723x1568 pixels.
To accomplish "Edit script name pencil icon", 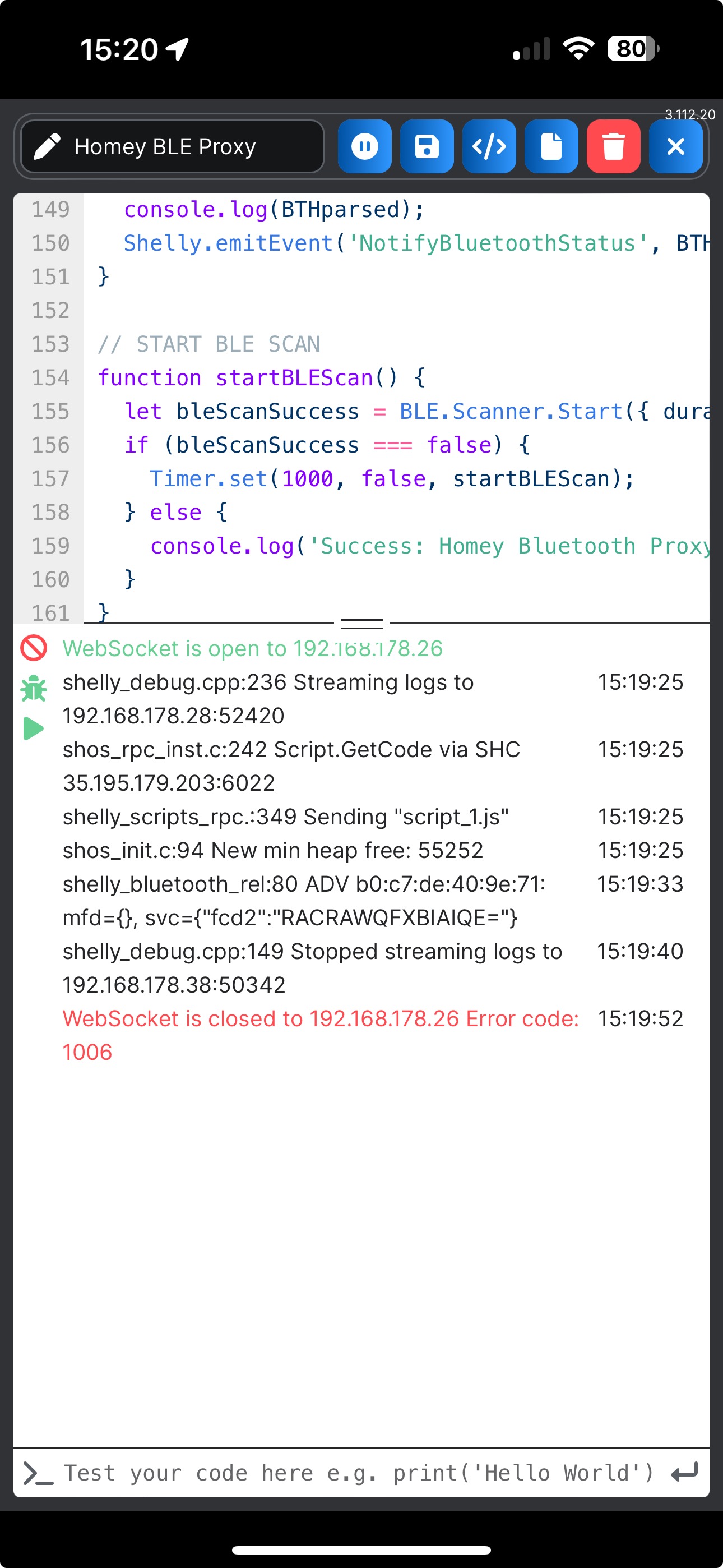I will coord(47,147).
